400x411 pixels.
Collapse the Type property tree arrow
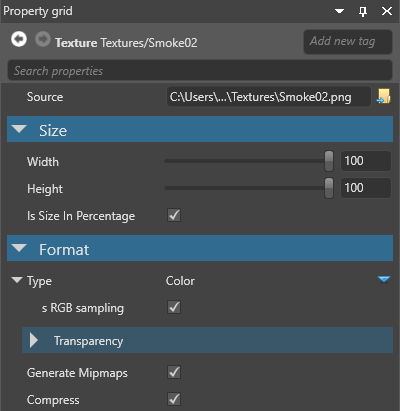coord(17,279)
